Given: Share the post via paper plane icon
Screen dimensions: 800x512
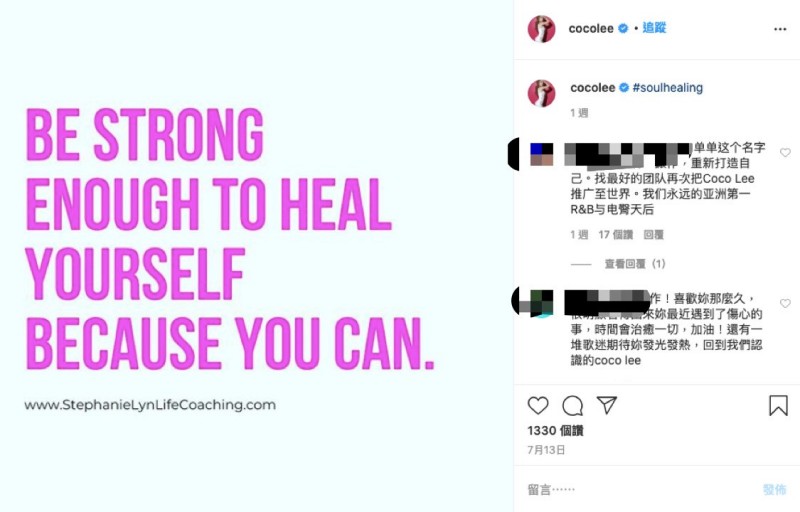Looking at the screenshot, I should click(x=607, y=405).
